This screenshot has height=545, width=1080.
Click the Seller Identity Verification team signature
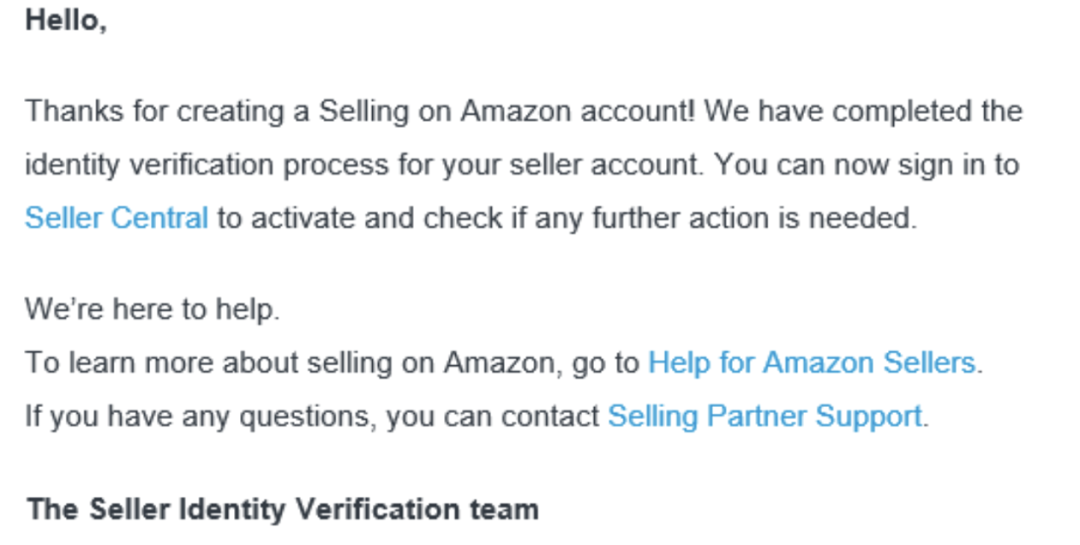[x=283, y=509]
